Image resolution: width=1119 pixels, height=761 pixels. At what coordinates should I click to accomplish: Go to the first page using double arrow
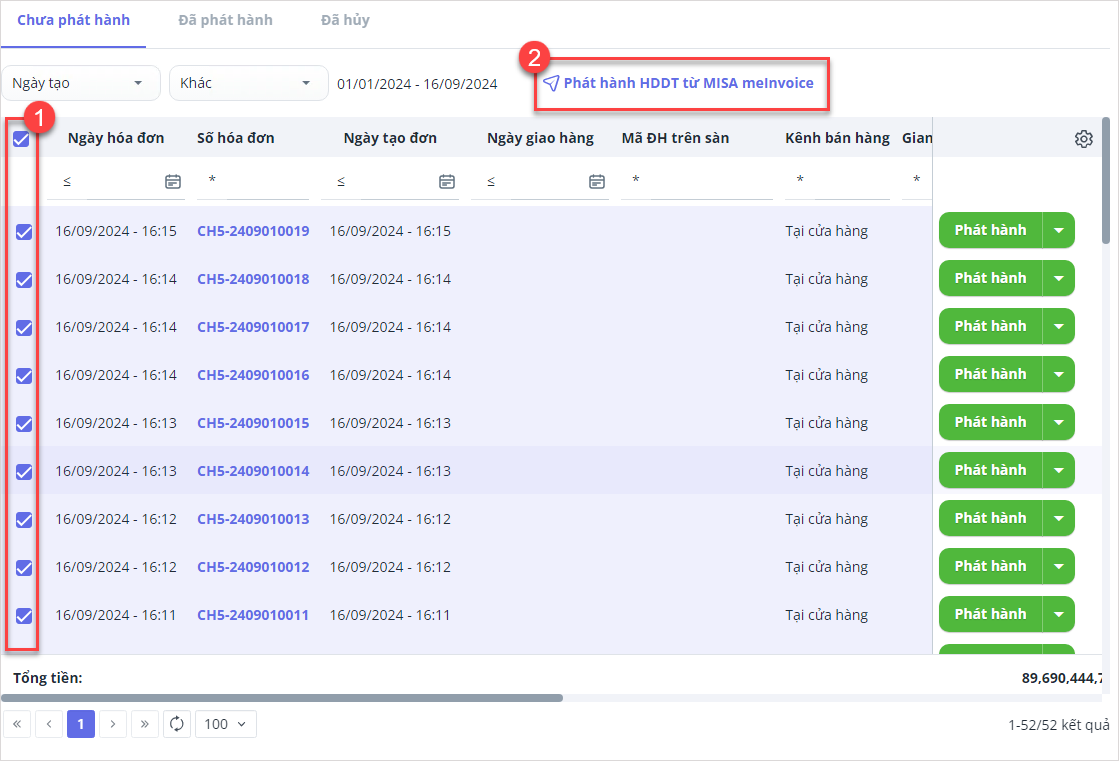(x=17, y=724)
